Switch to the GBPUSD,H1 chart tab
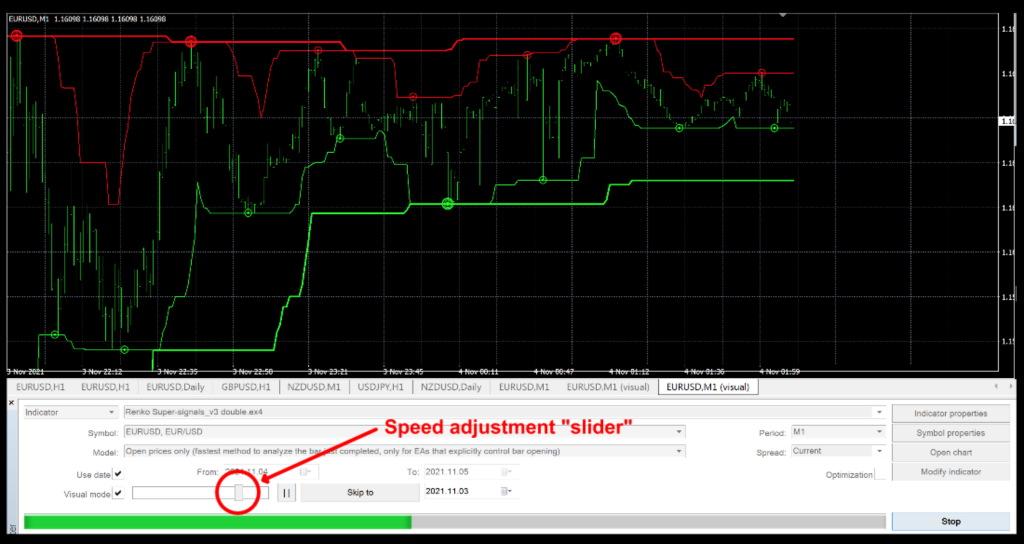This screenshot has height=544, width=1024. (x=244, y=387)
